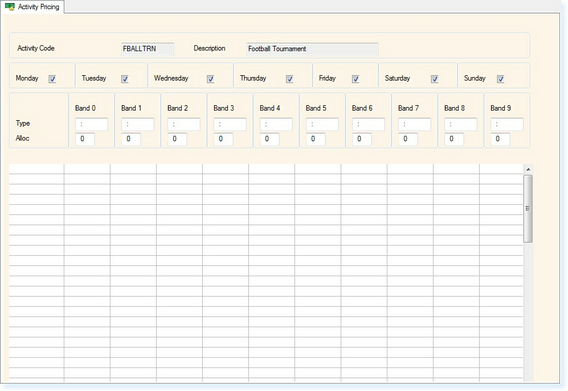Click the Band 6 Type time field
This screenshot has height=391, width=568.
coord(368,124)
